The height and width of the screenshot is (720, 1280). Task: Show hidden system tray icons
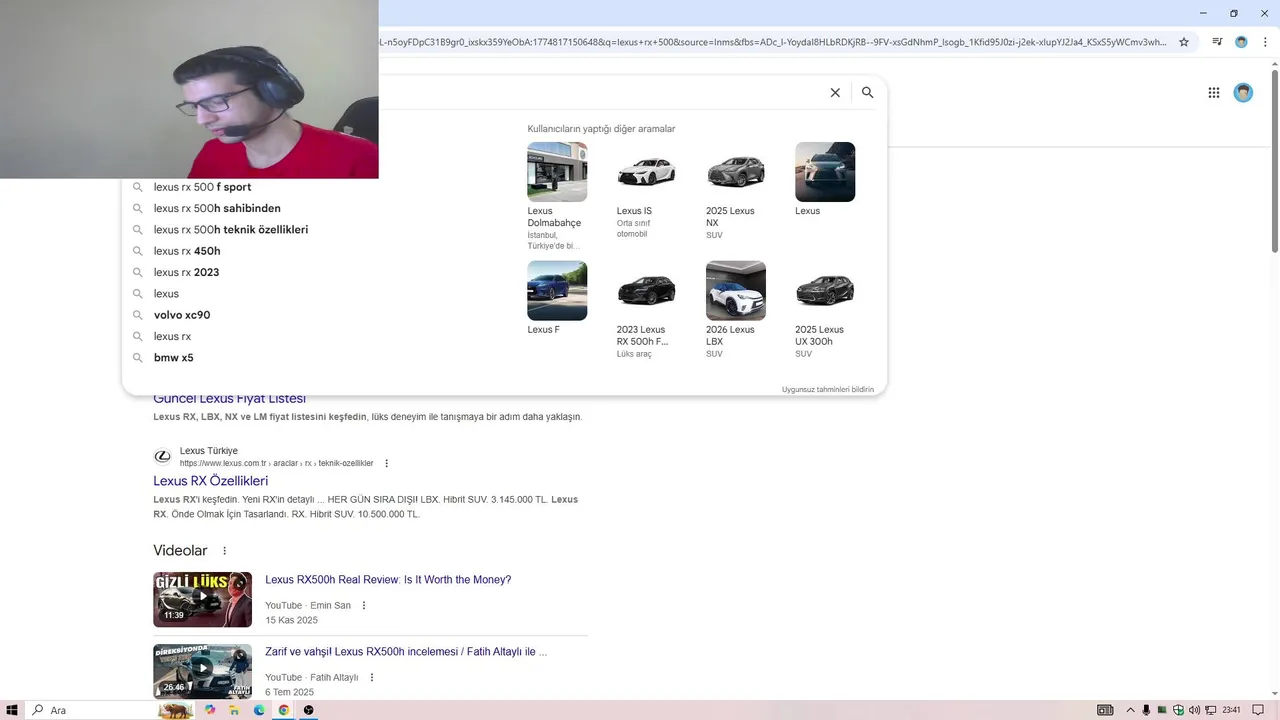pyautogui.click(x=1131, y=710)
